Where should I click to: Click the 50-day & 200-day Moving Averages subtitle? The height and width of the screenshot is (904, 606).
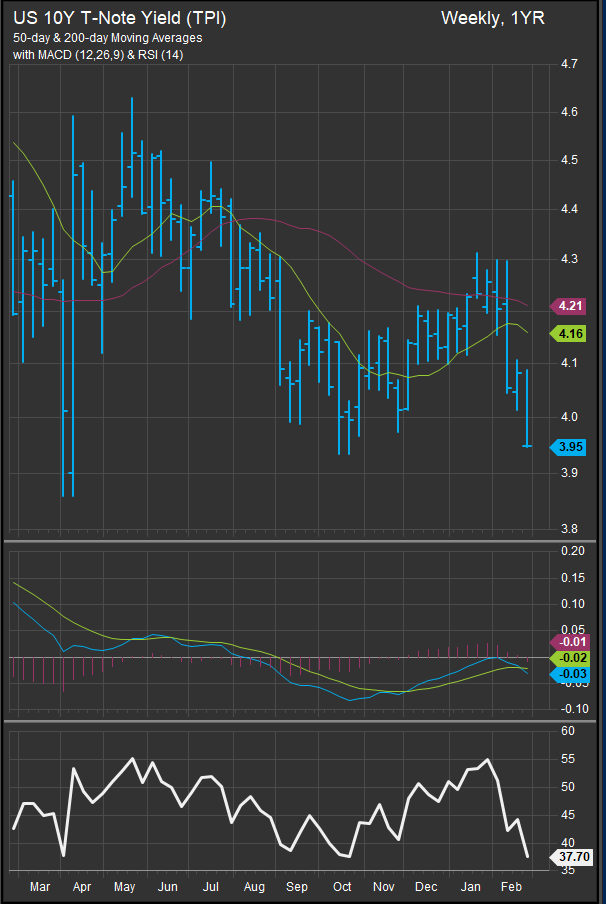pyautogui.click(x=107, y=37)
